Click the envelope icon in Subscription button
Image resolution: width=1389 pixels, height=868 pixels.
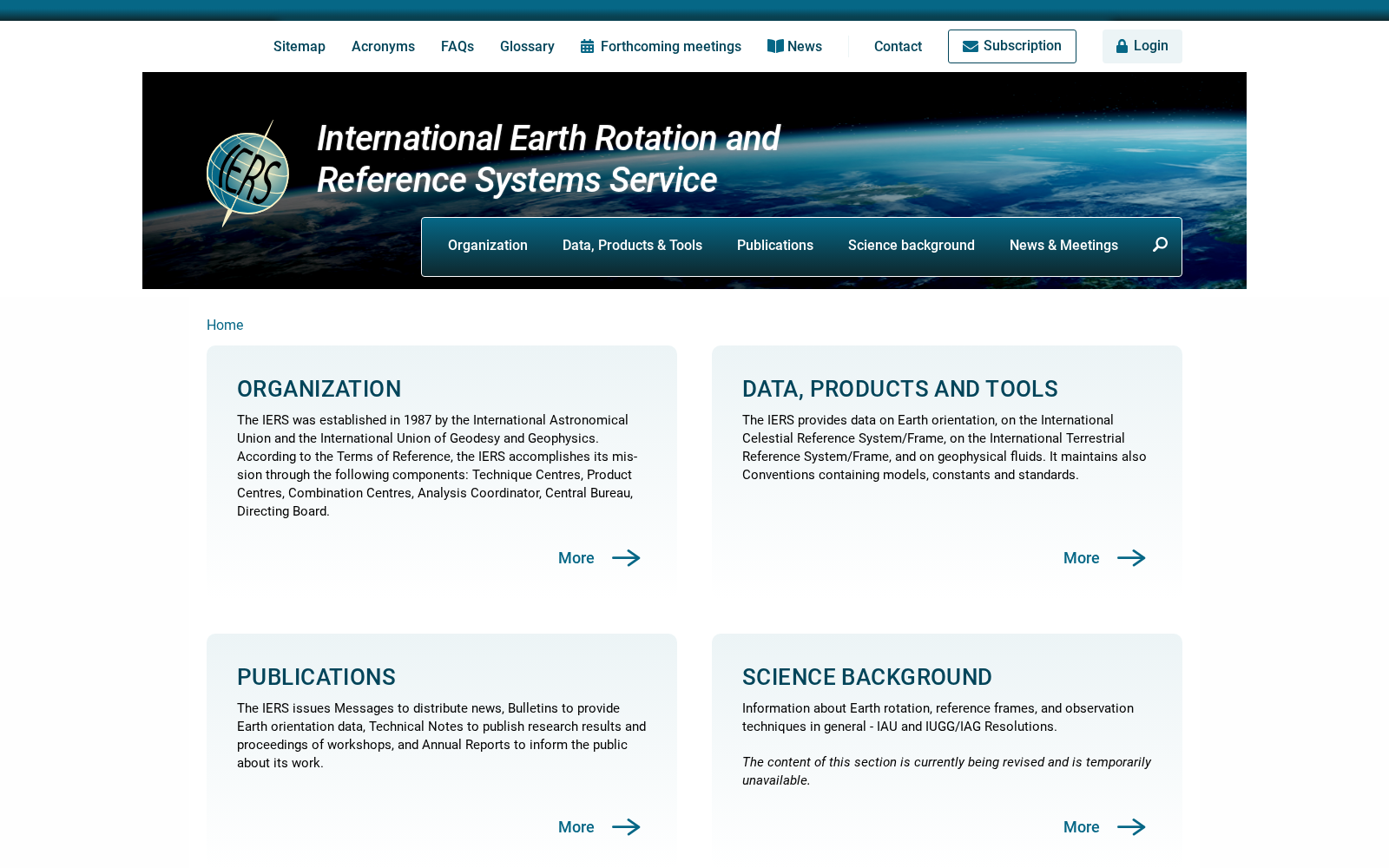pos(971,46)
